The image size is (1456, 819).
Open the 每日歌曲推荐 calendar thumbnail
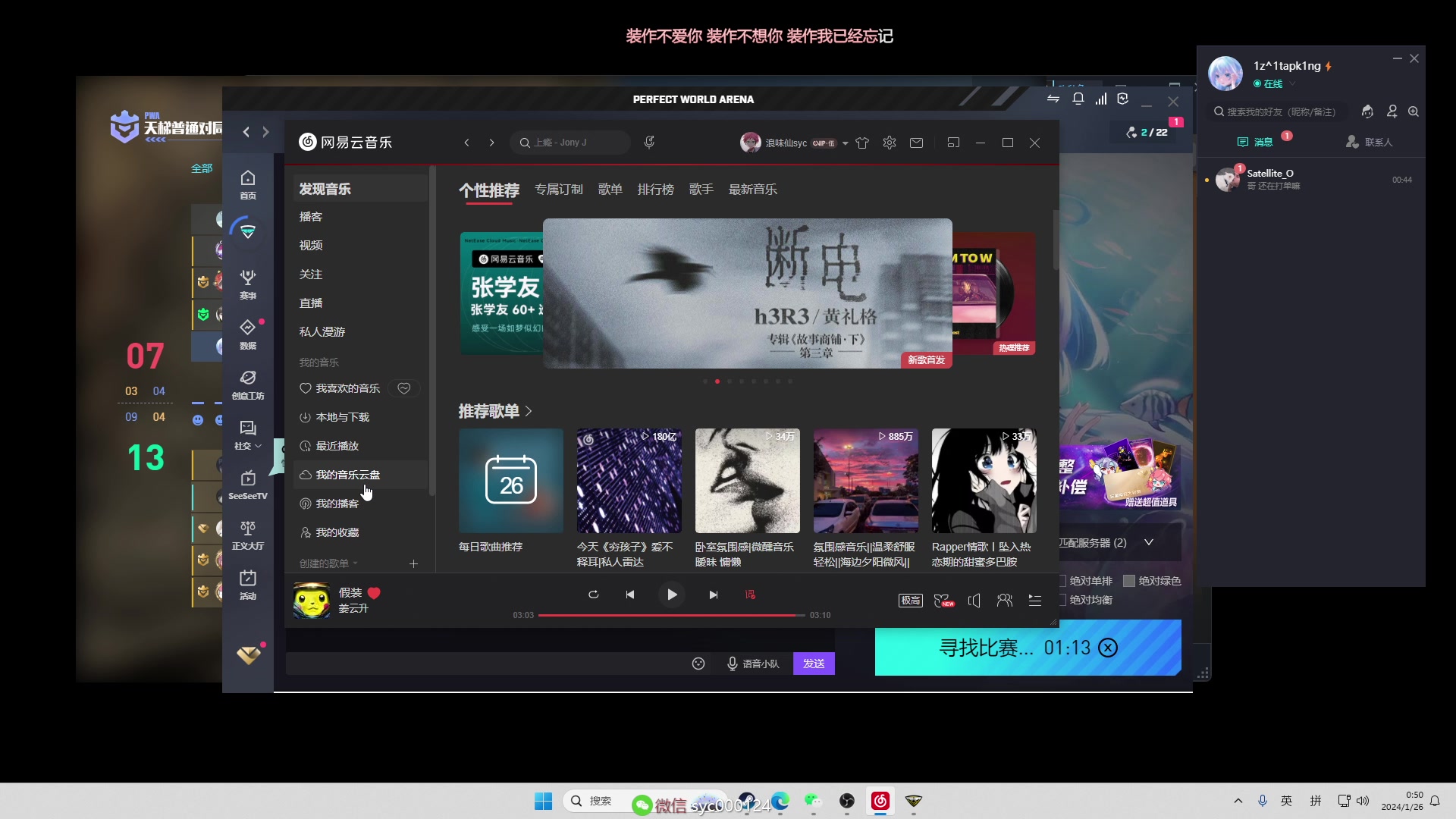511,481
